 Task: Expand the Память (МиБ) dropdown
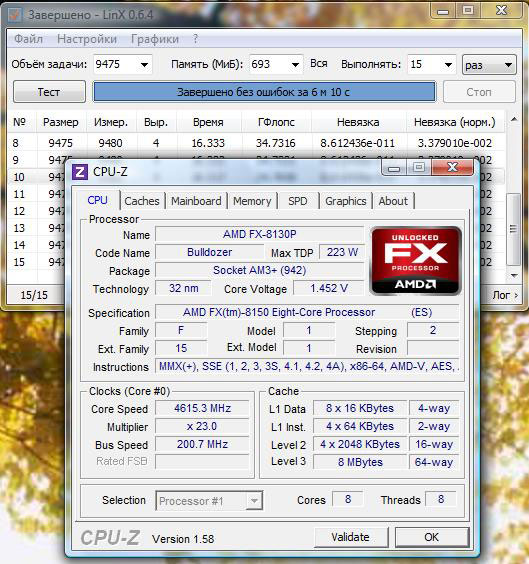295,65
